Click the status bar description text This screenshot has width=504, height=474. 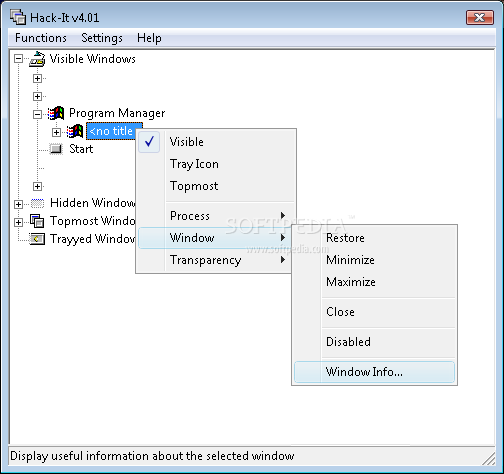[x=152, y=456]
